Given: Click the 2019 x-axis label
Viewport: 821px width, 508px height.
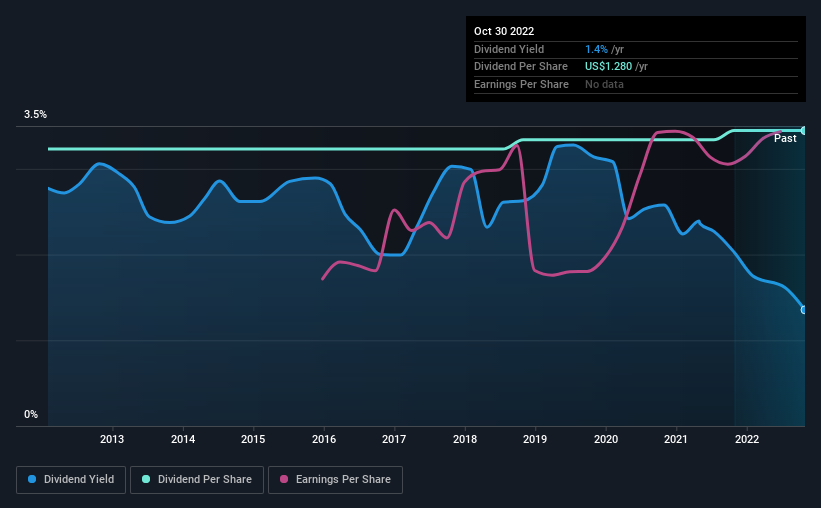Looking at the screenshot, I should point(535,439).
